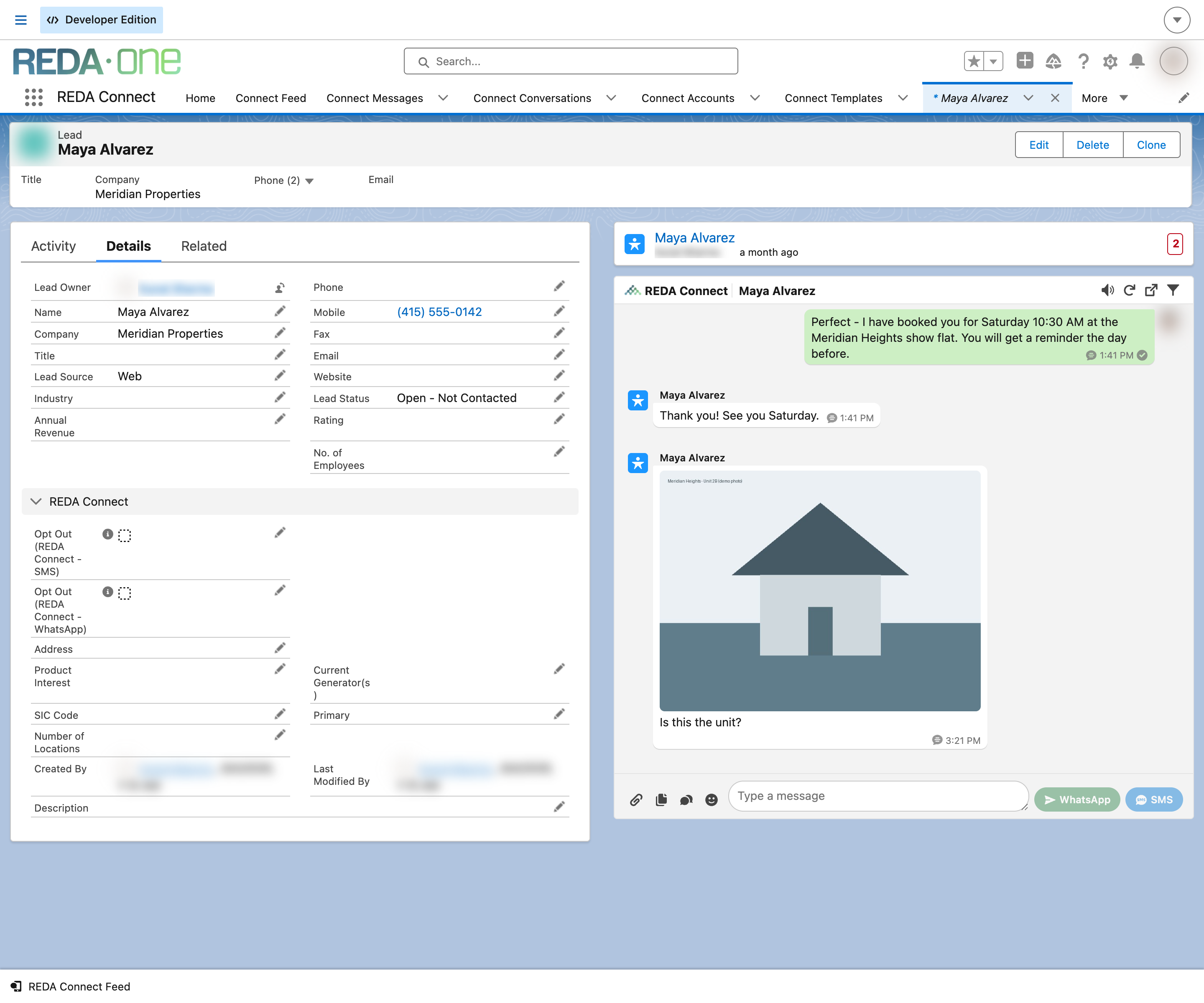Send message via WhatsApp button
The width and height of the screenshot is (1204, 1003).
pos(1077,799)
